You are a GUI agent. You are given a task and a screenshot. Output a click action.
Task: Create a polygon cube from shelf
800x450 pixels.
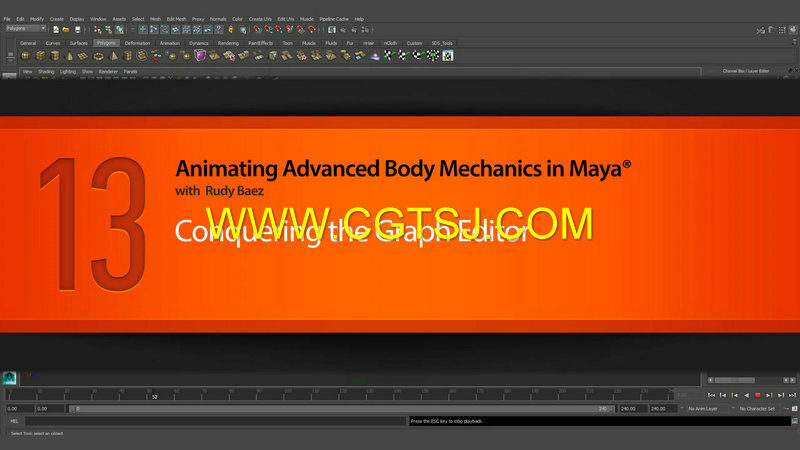click(40, 56)
